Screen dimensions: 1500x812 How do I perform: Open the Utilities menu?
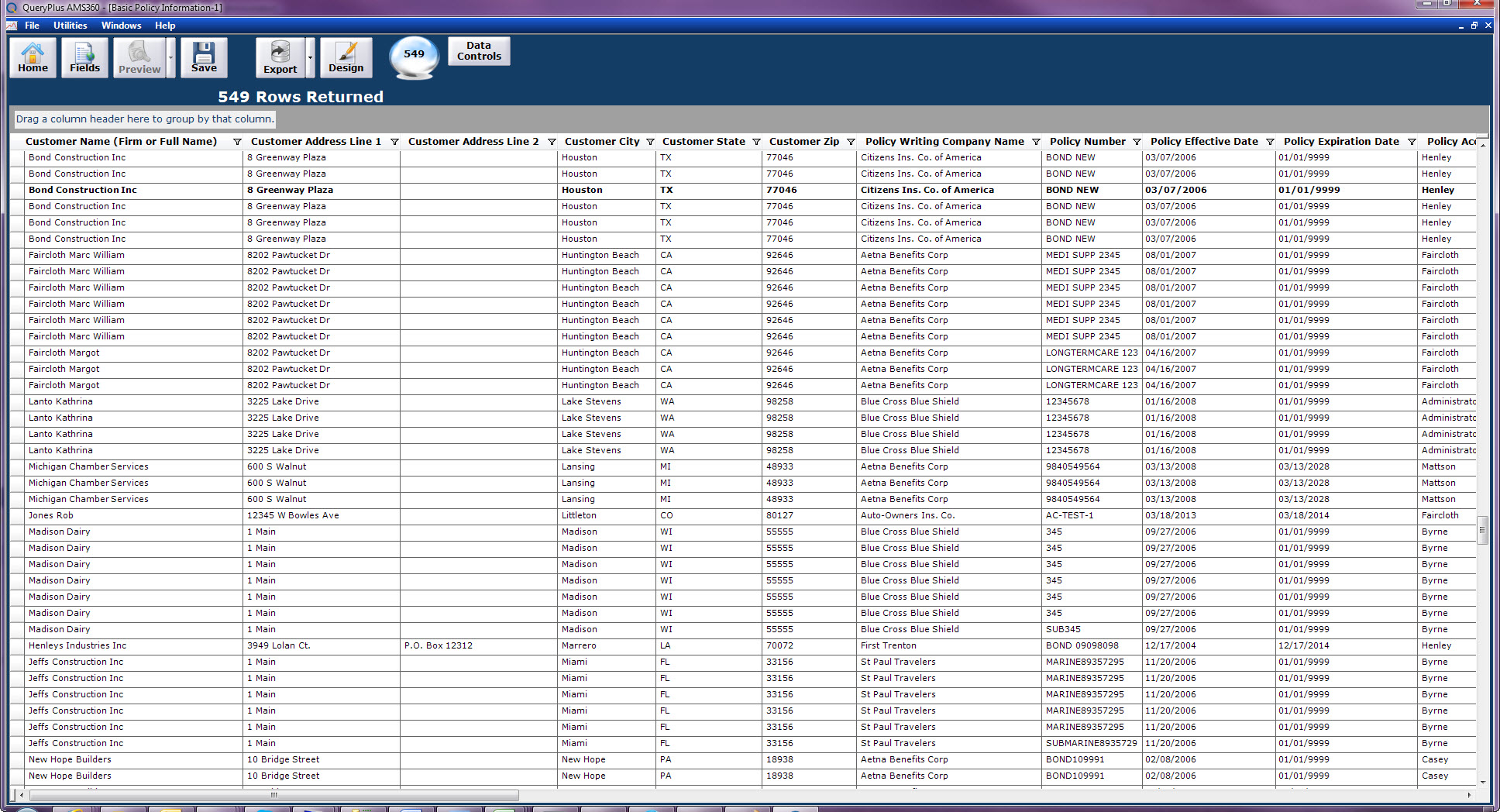(70, 26)
